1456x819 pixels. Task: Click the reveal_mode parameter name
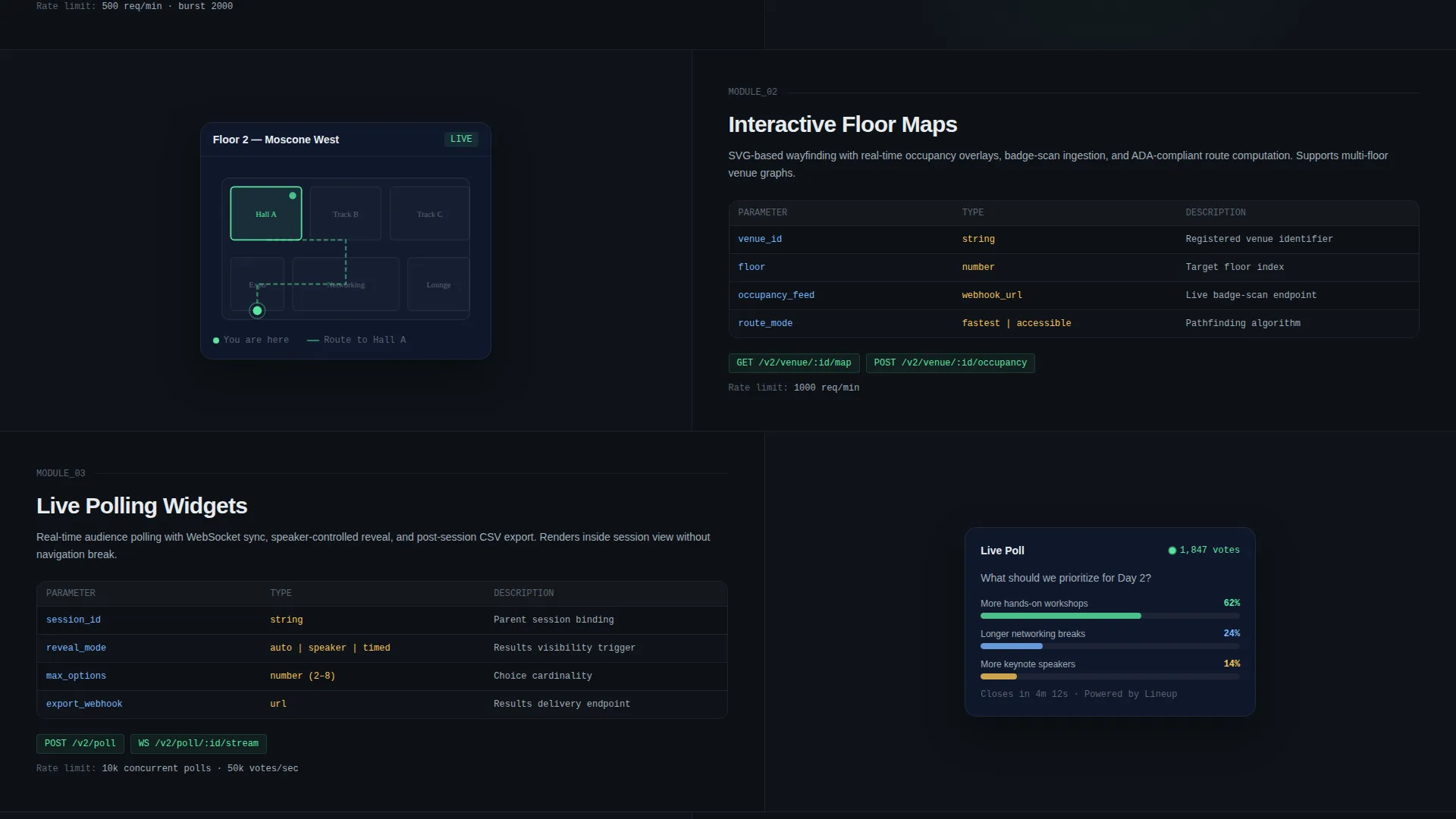click(x=76, y=648)
